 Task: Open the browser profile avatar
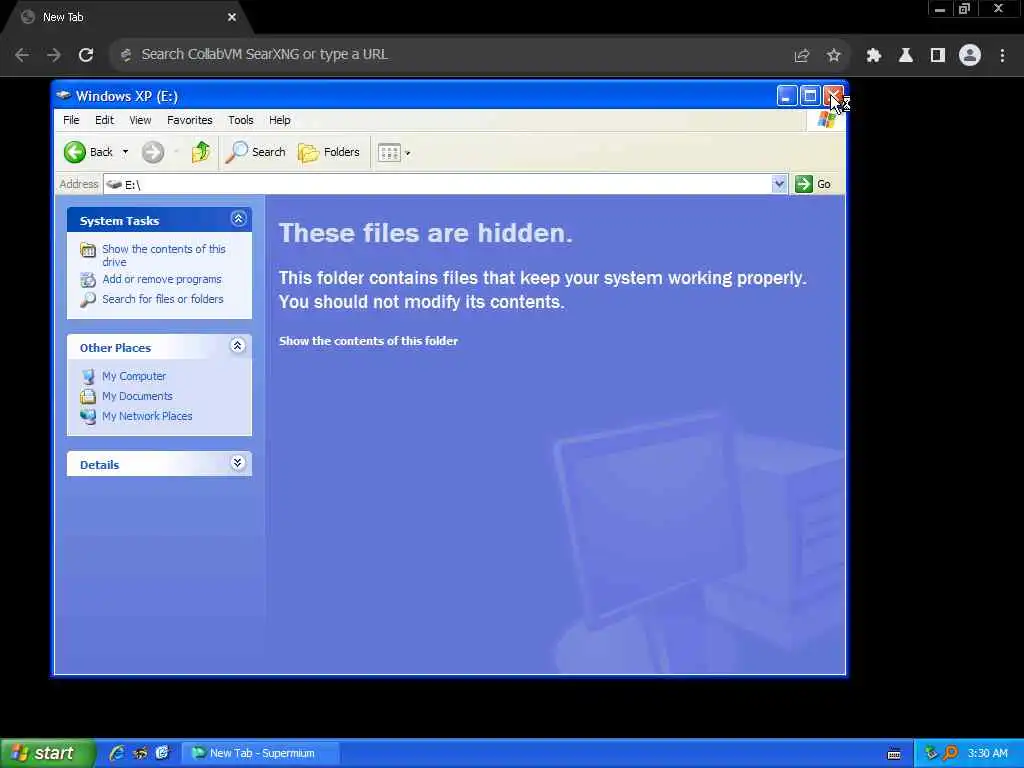pyautogui.click(x=970, y=56)
